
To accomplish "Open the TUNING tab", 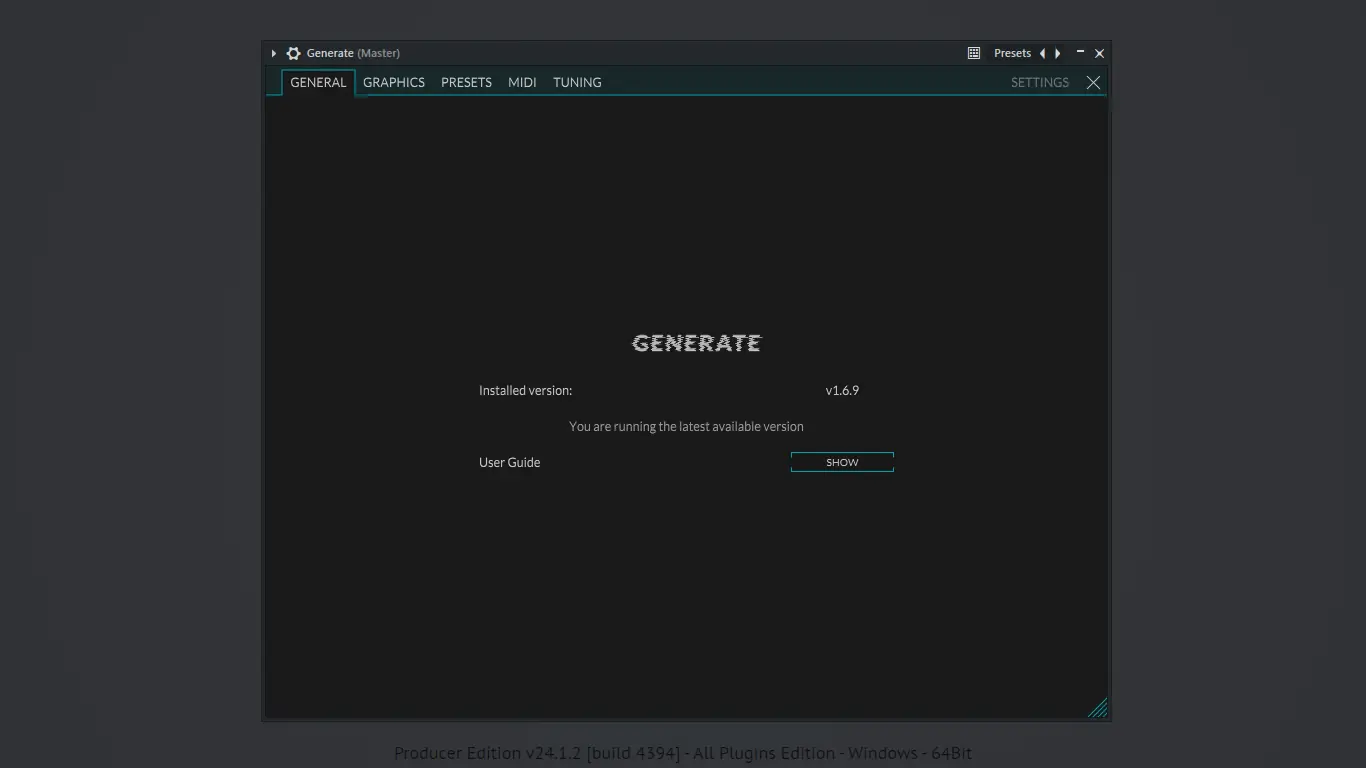I will click(x=577, y=82).
